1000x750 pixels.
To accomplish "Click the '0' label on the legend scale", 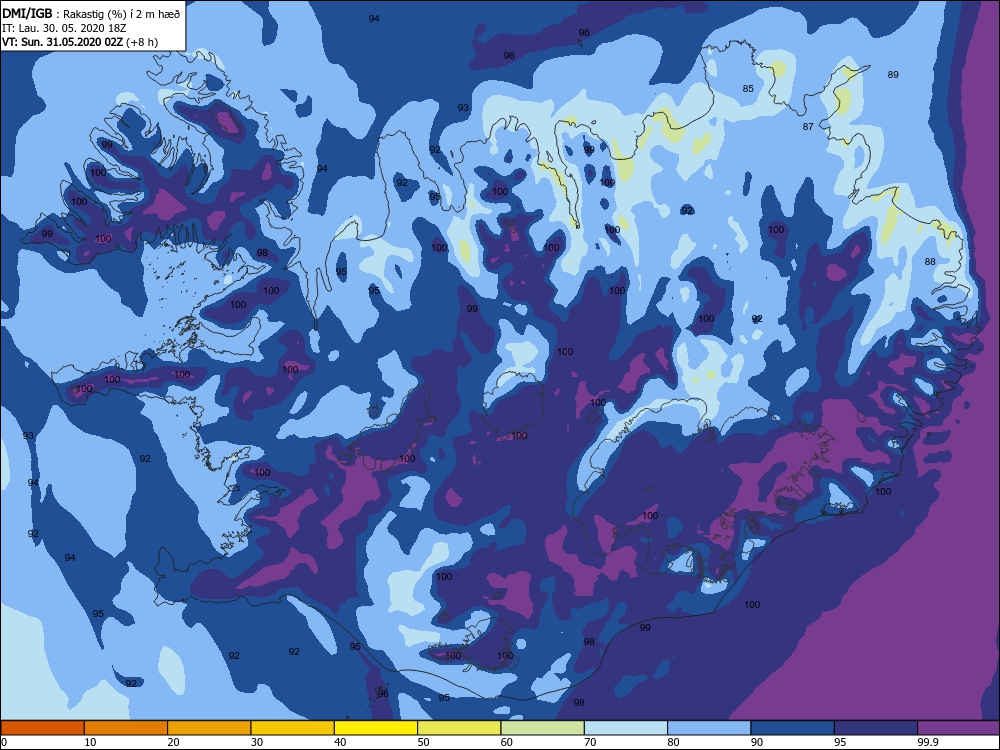I will pos(4,742).
